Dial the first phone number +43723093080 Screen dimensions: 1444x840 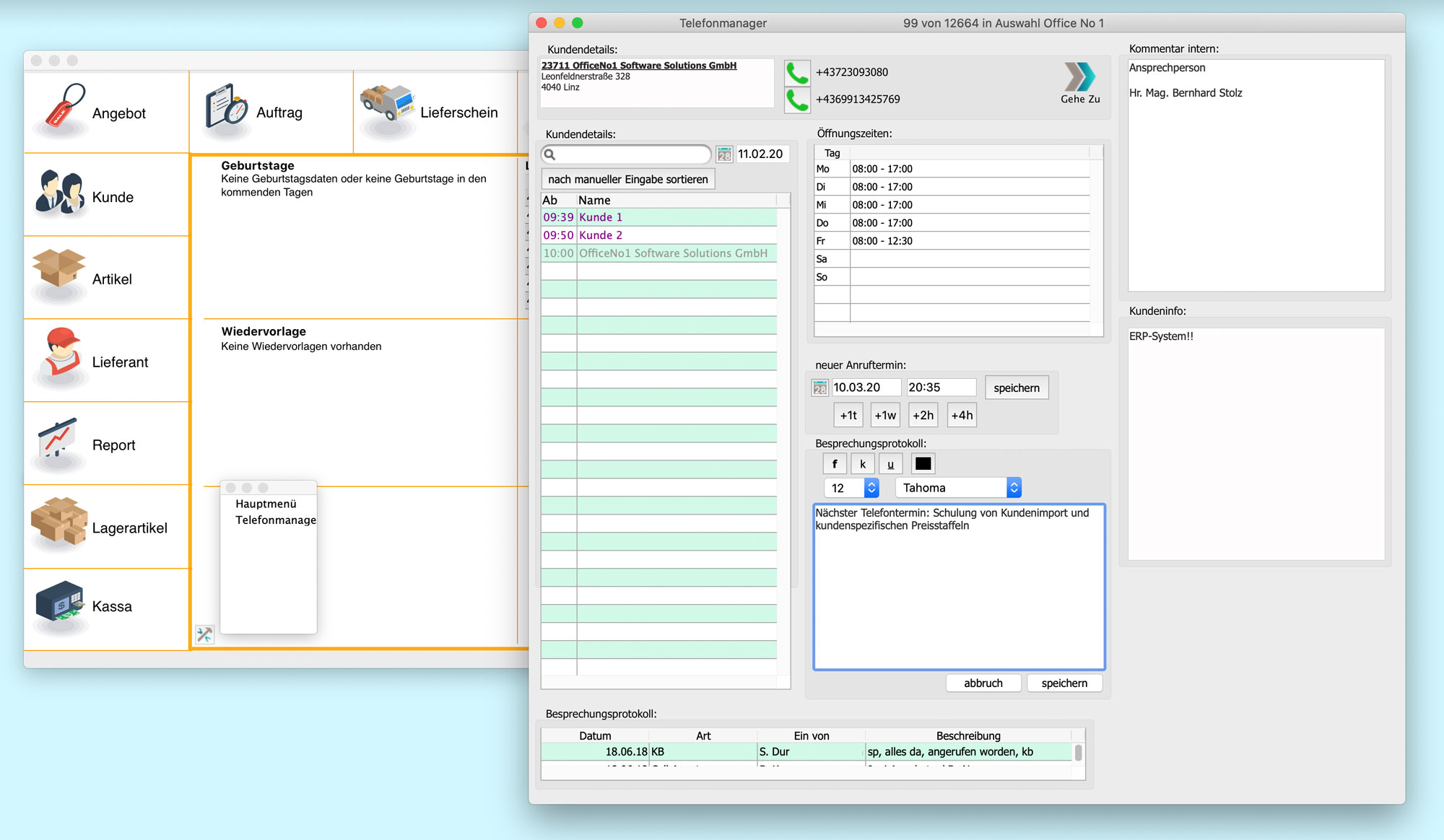click(x=797, y=73)
